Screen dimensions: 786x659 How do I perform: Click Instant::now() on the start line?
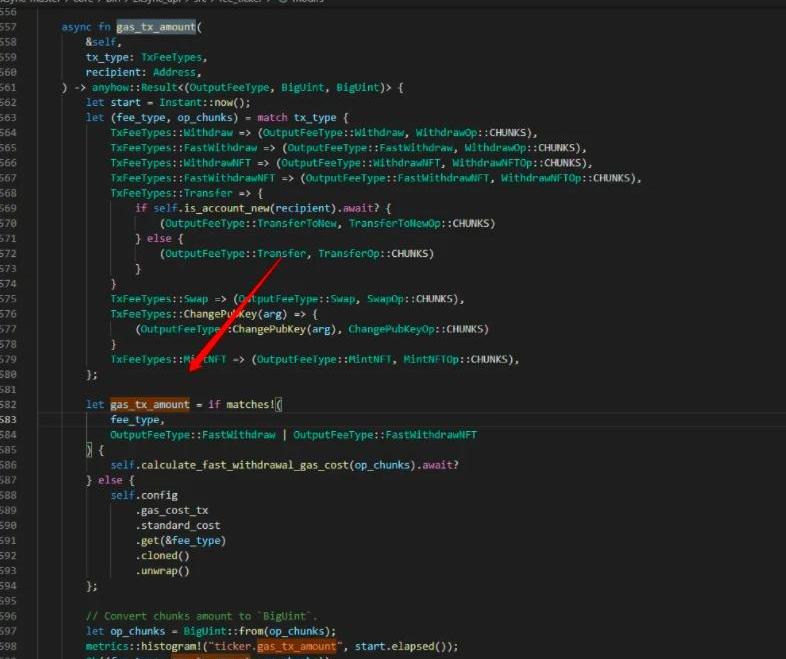pyautogui.click(x=209, y=102)
